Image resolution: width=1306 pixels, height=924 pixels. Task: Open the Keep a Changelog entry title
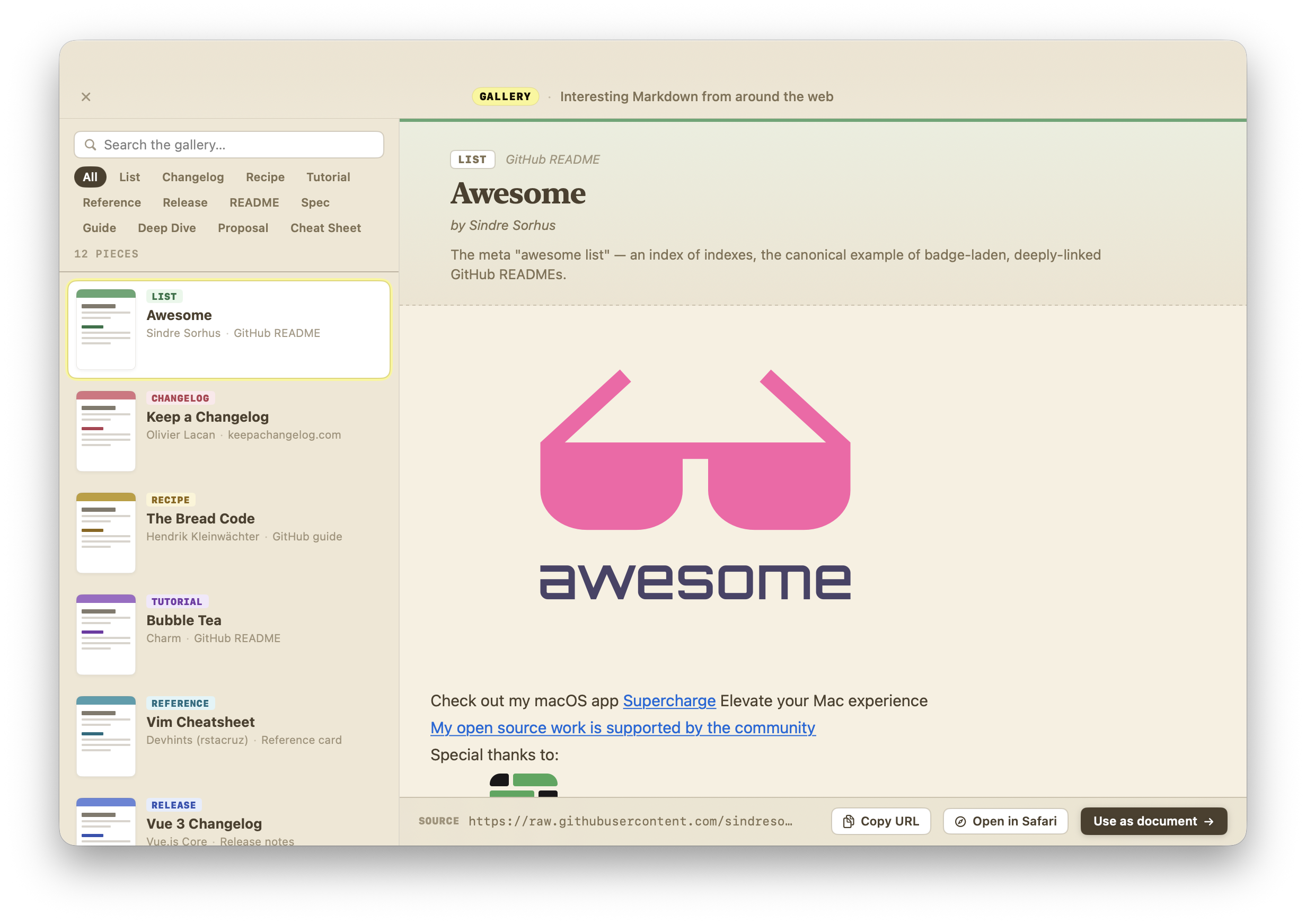[208, 417]
